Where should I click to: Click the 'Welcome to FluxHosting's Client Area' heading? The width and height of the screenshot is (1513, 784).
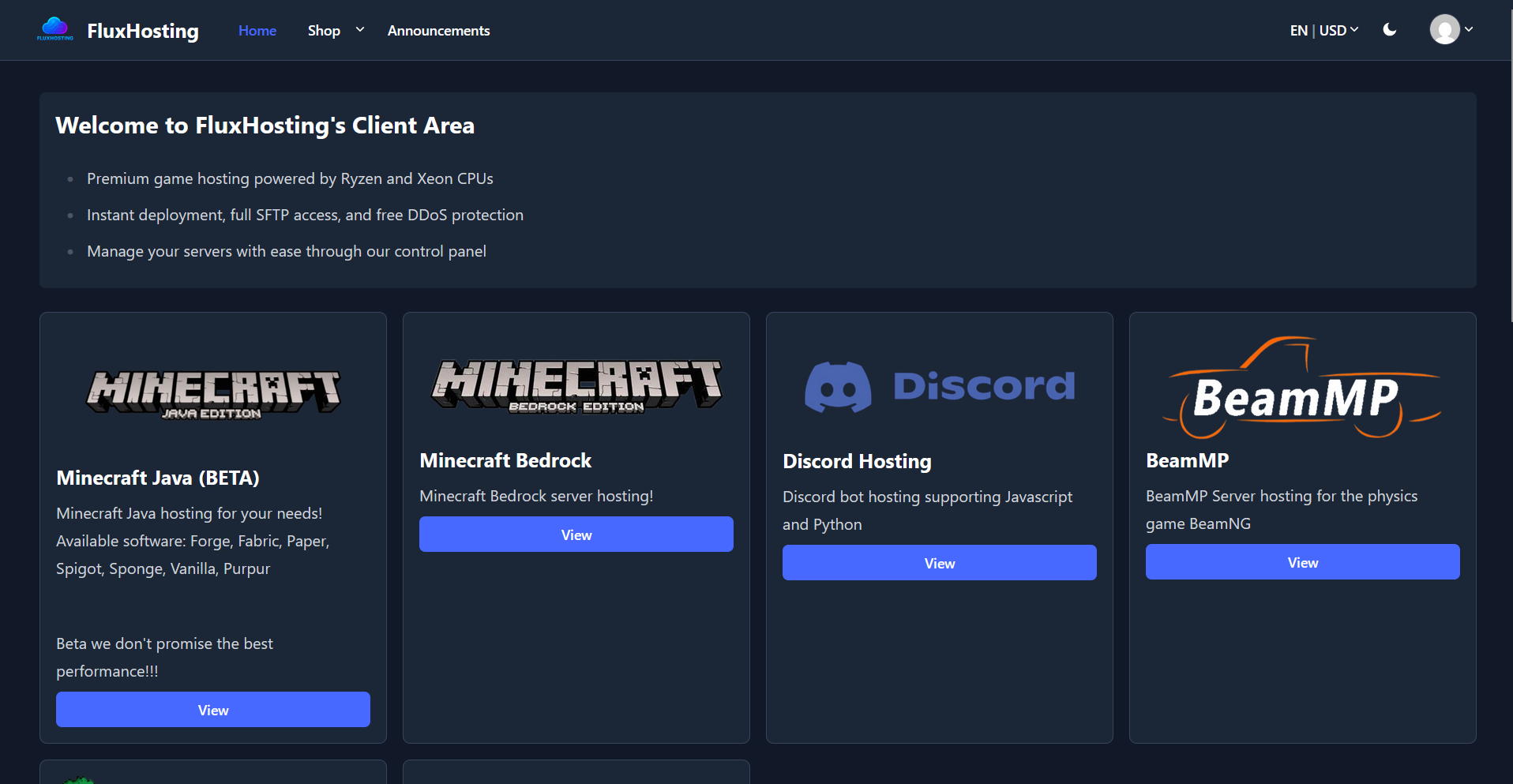coord(265,126)
